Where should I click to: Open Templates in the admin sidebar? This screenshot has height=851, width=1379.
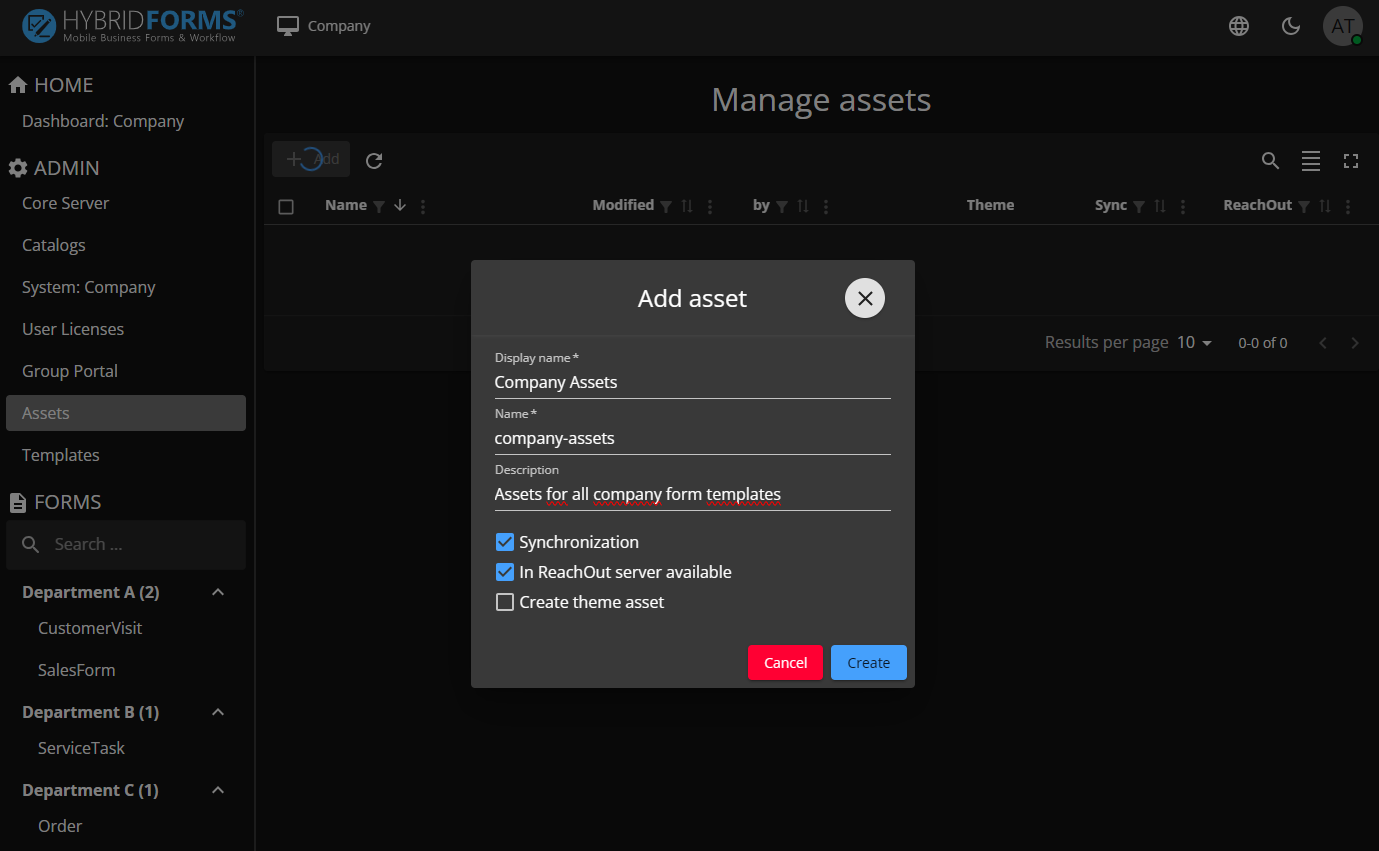click(x=61, y=455)
